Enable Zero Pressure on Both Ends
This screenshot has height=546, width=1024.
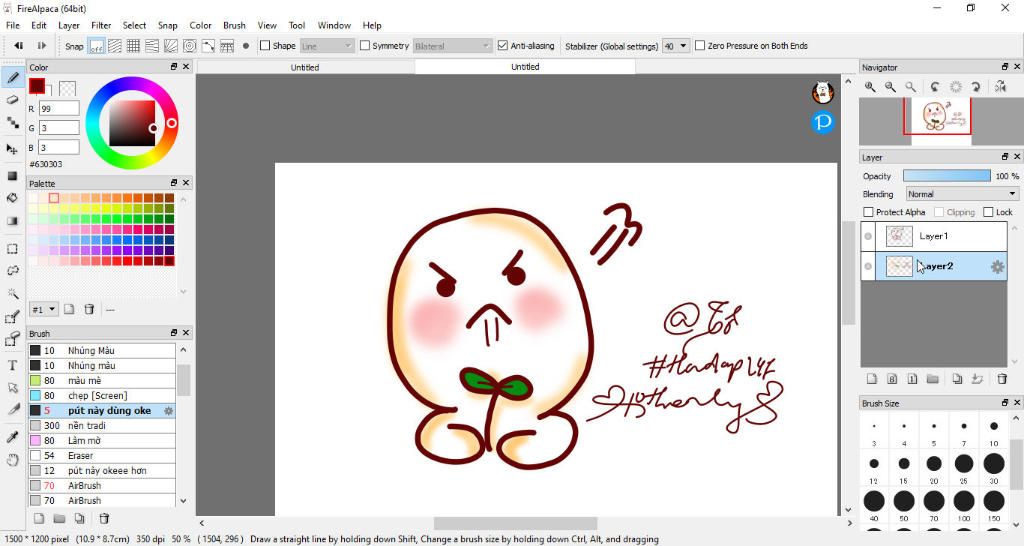(x=699, y=46)
